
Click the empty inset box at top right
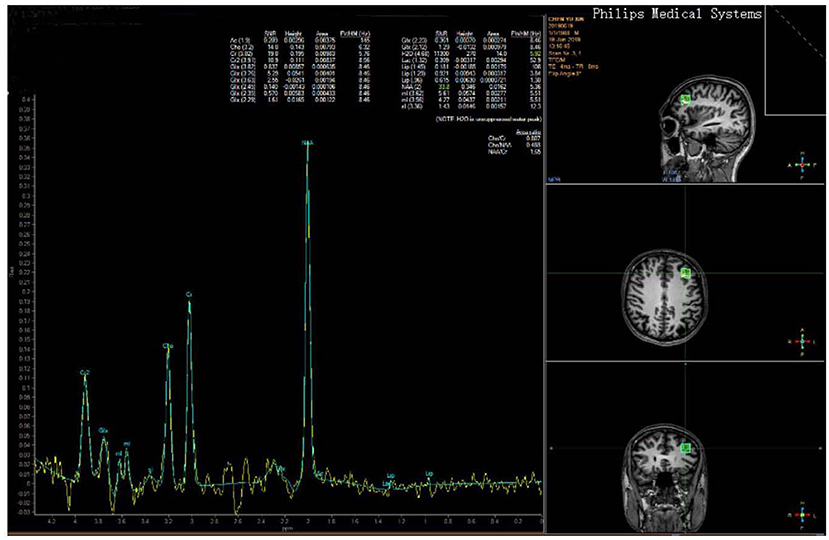pyautogui.click(x=795, y=60)
